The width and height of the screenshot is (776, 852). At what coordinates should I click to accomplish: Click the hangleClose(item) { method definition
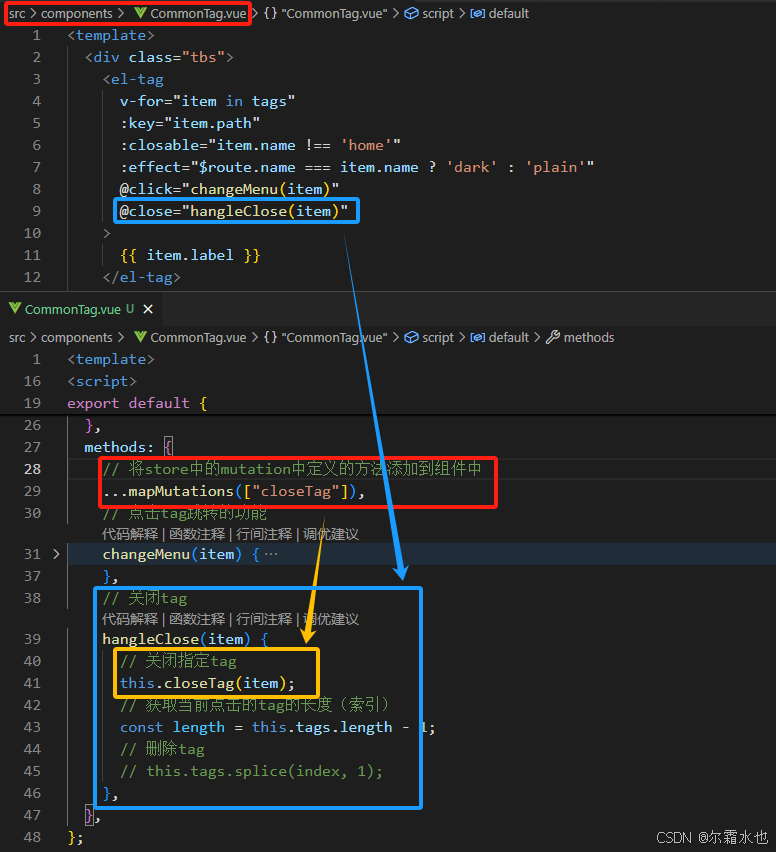(x=185, y=639)
